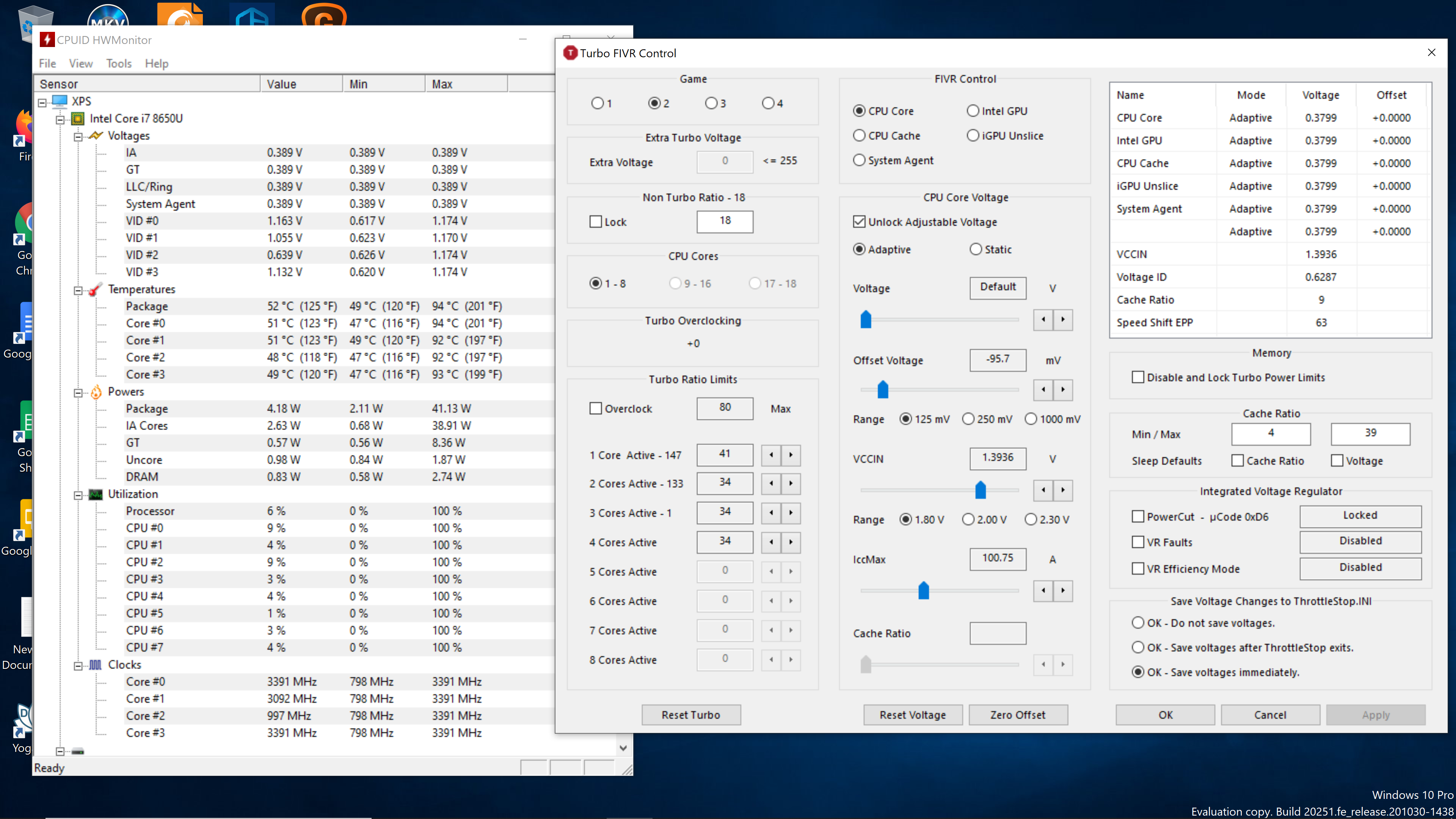
Task: Click the XPS computer icon in the sensor tree
Action: (60, 101)
